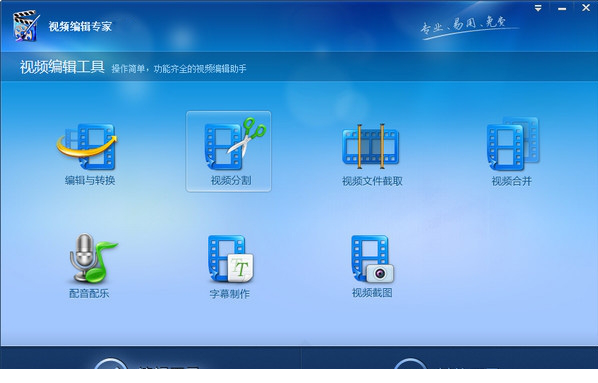Click the 视频分割 label text

tap(231, 180)
